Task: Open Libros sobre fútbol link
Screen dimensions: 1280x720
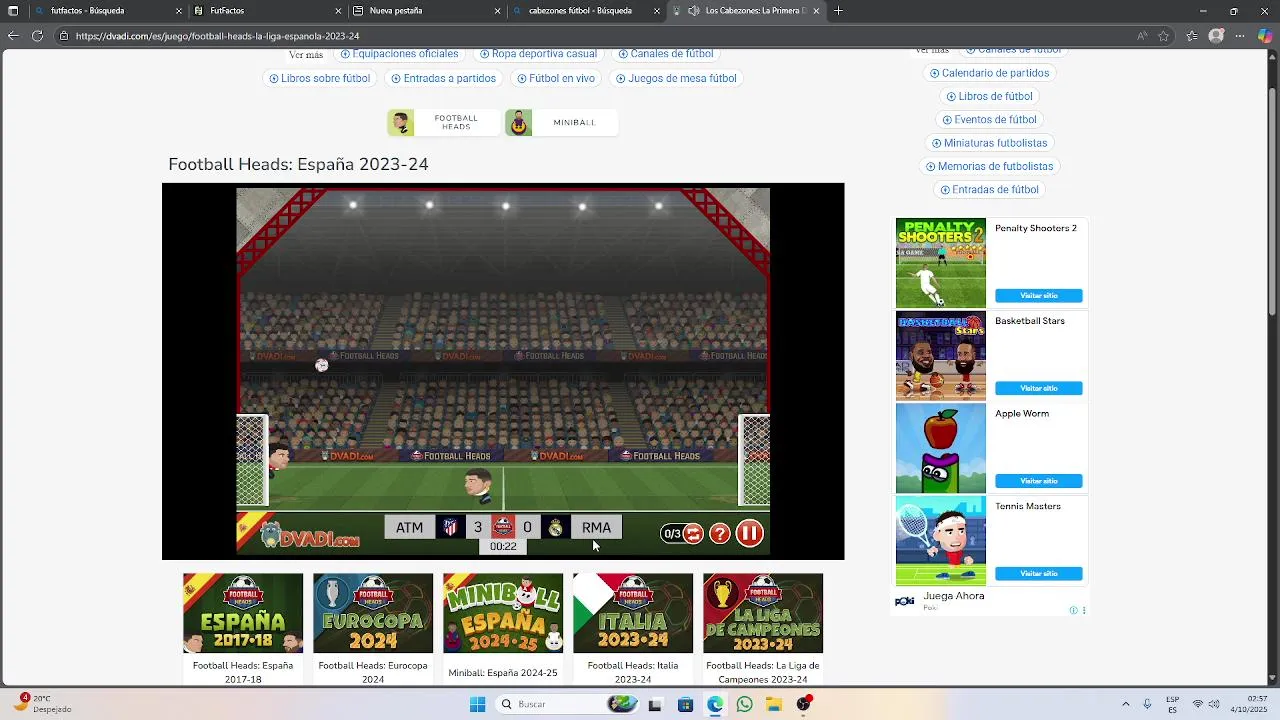Action: [319, 78]
